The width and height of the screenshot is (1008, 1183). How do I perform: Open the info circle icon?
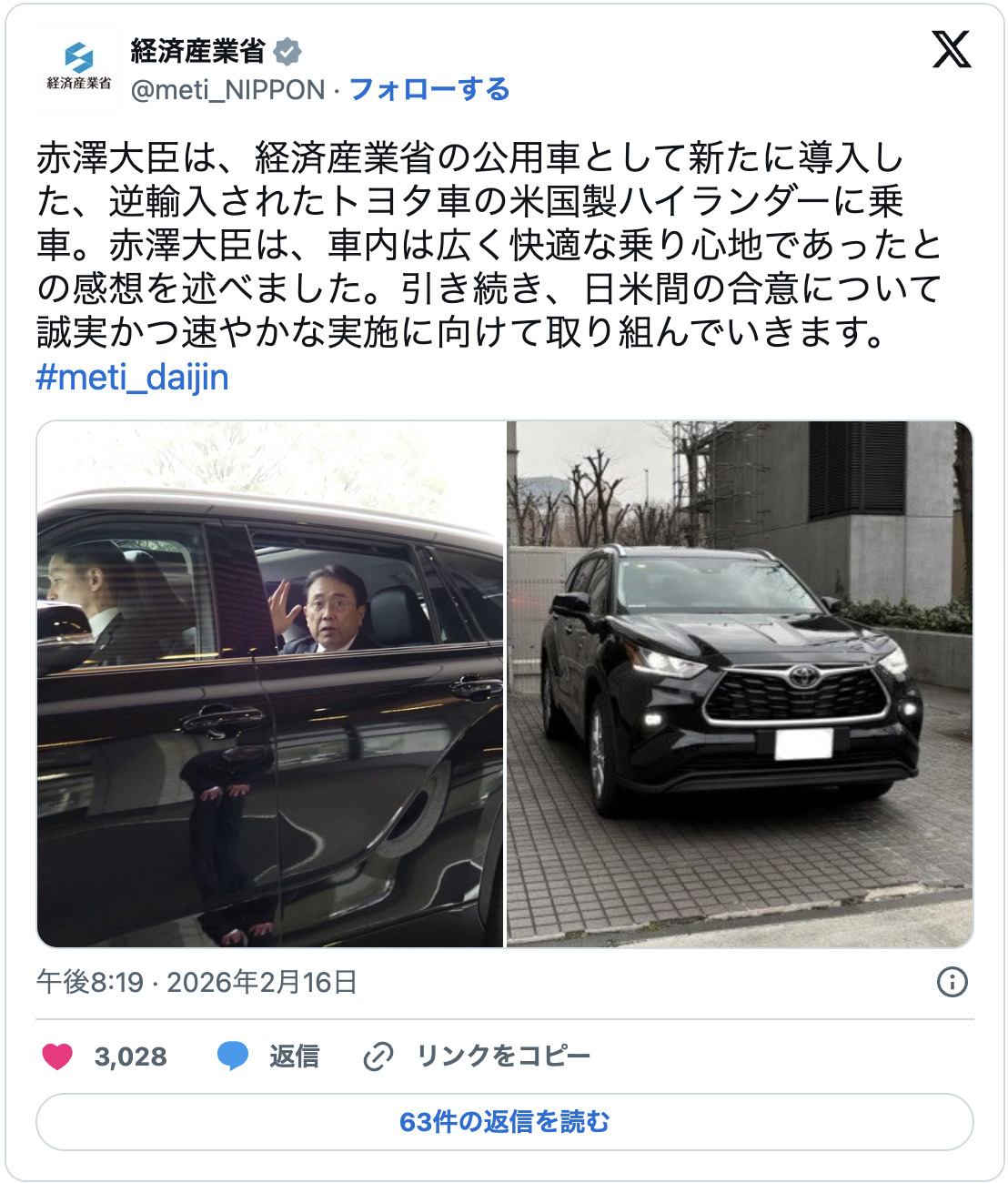click(x=952, y=982)
